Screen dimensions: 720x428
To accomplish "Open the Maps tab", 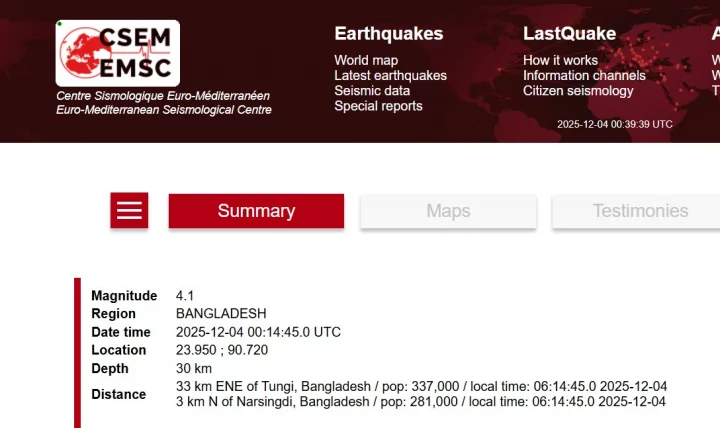I will (x=448, y=211).
